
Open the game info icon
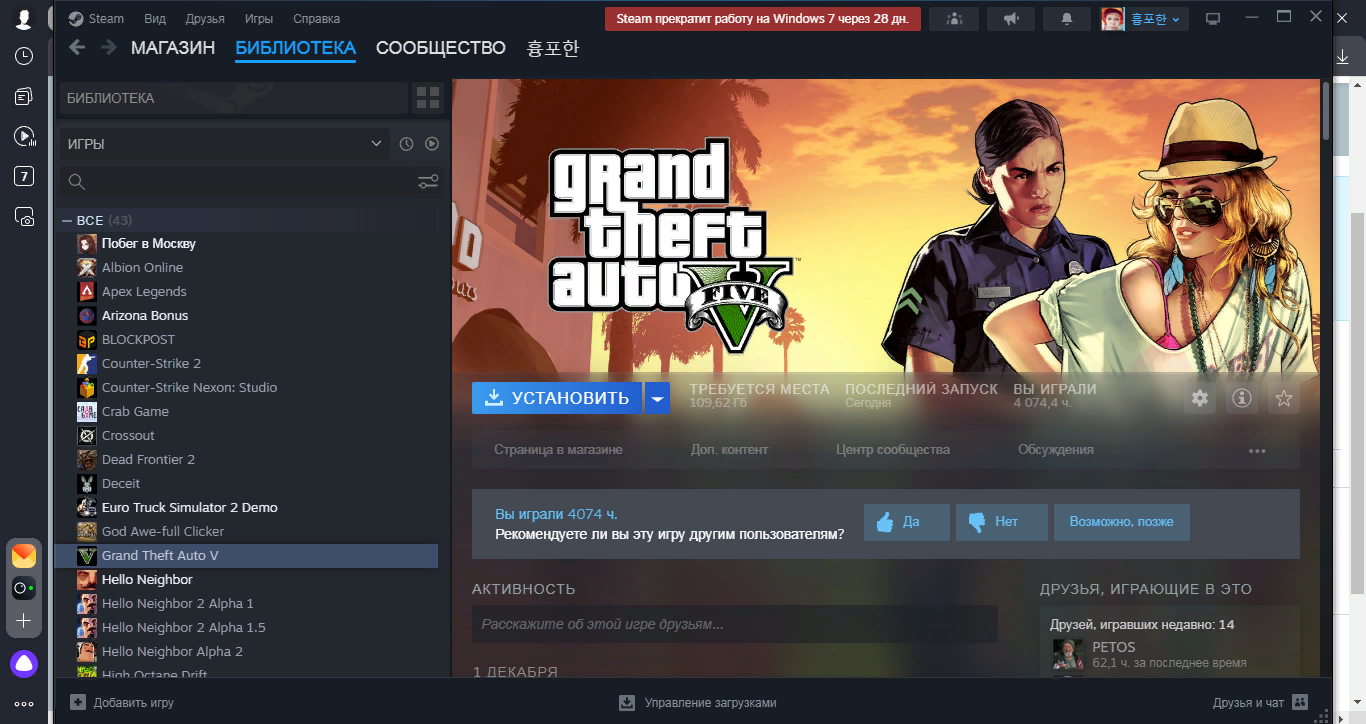tap(1242, 398)
